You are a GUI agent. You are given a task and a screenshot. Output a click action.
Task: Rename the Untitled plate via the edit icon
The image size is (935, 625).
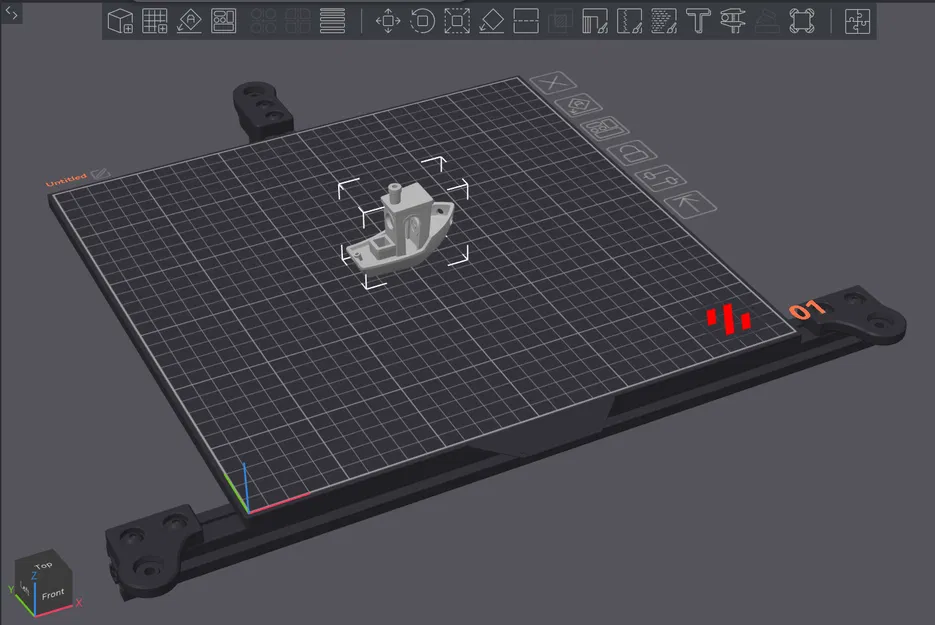point(101,173)
